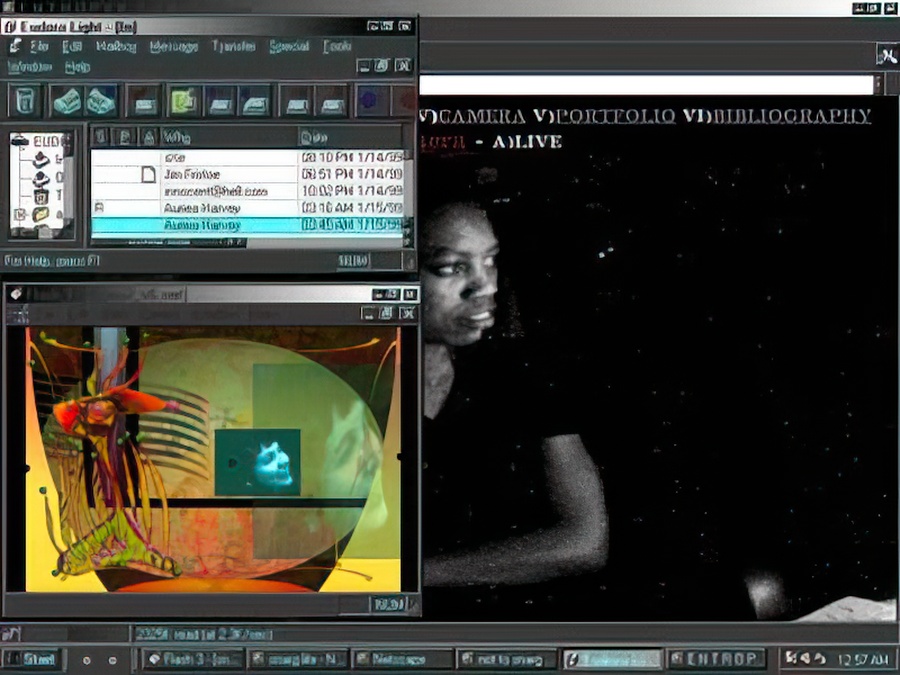Click the Windows Start button
This screenshot has width=900, height=675.
(x=32, y=659)
